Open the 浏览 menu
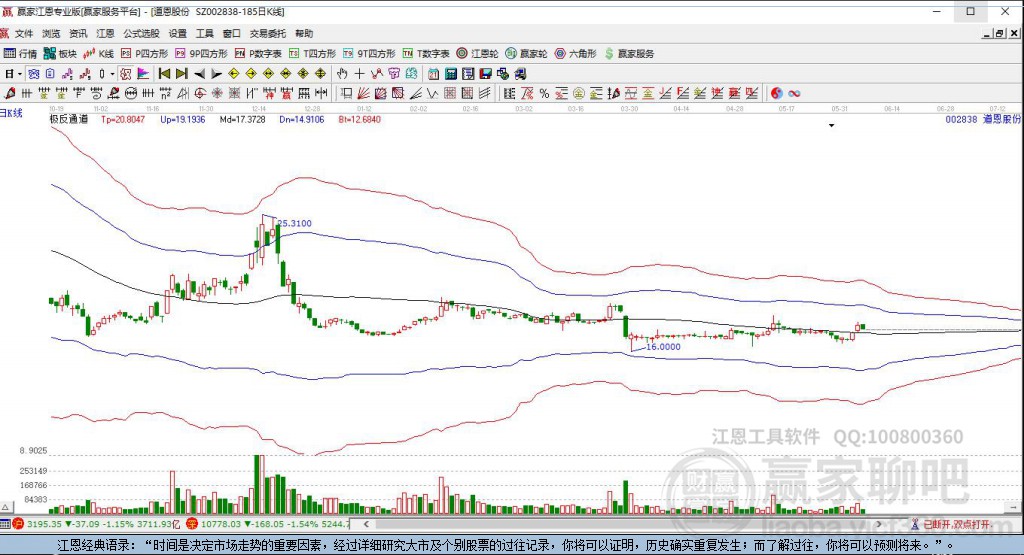This screenshot has height=555, width=1024. (51, 33)
